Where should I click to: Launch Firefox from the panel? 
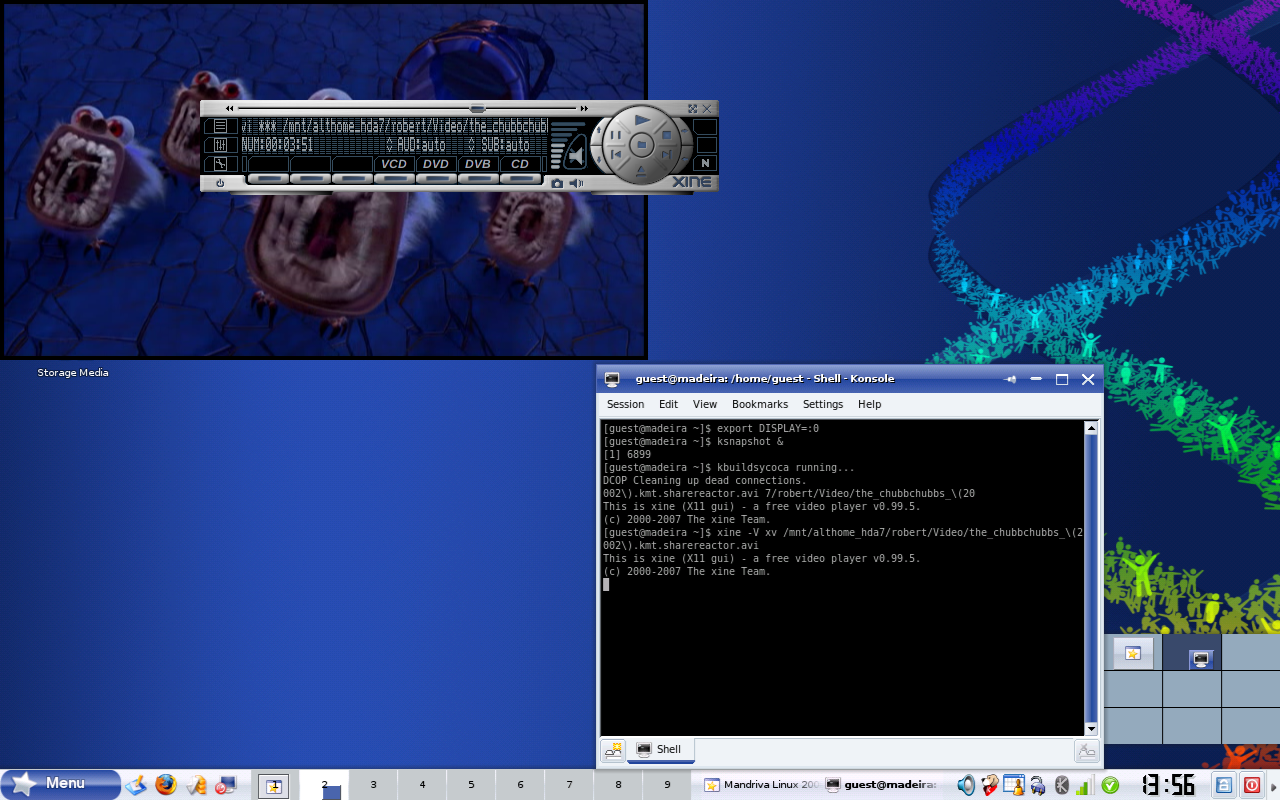click(x=165, y=785)
